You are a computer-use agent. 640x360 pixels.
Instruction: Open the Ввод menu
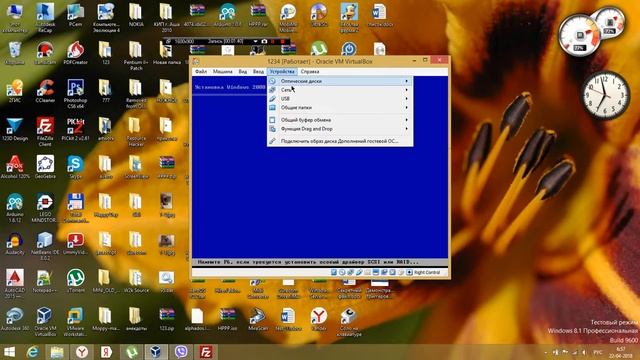(258, 71)
